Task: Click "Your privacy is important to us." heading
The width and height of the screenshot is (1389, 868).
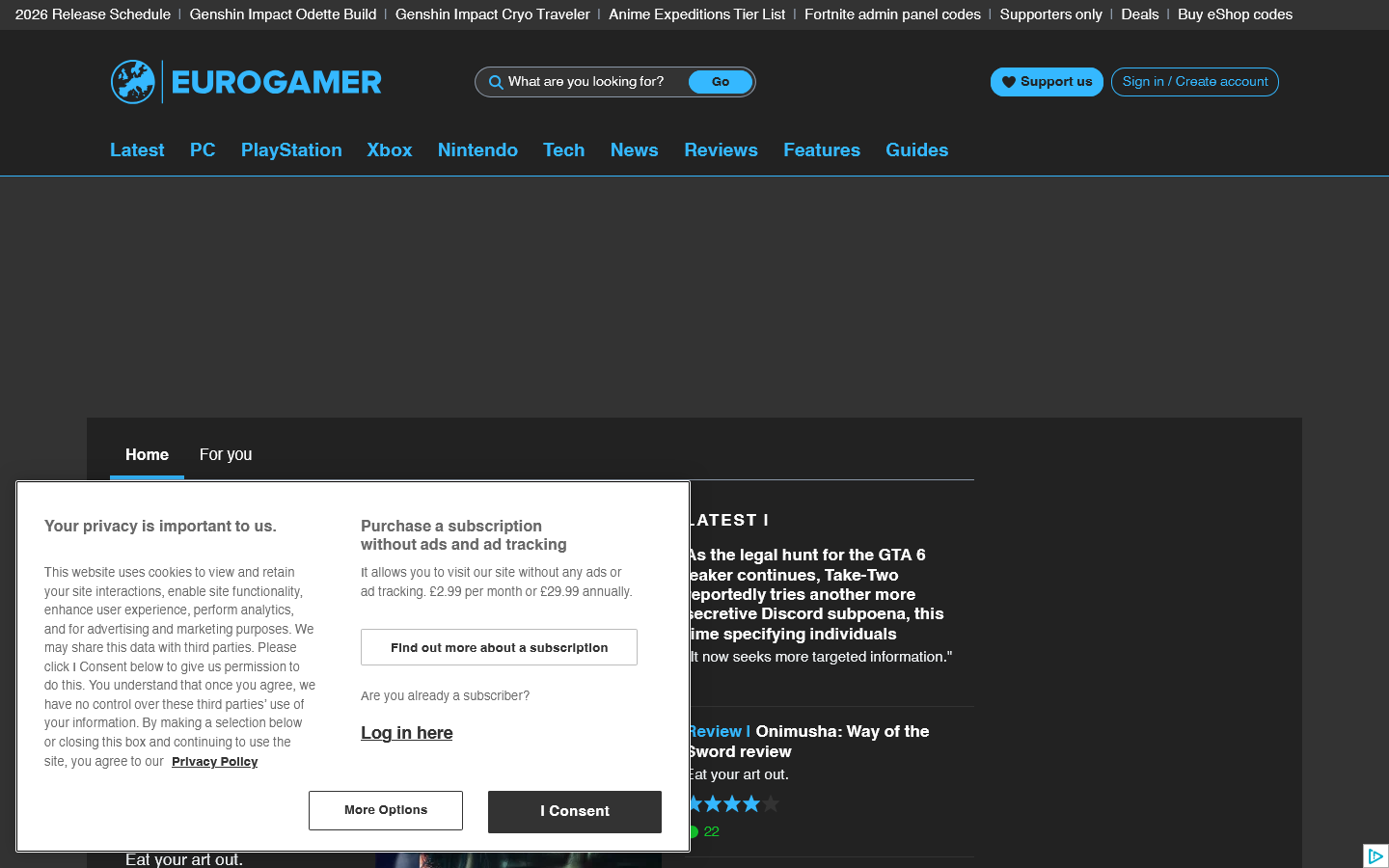Action: click(x=160, y=526)
